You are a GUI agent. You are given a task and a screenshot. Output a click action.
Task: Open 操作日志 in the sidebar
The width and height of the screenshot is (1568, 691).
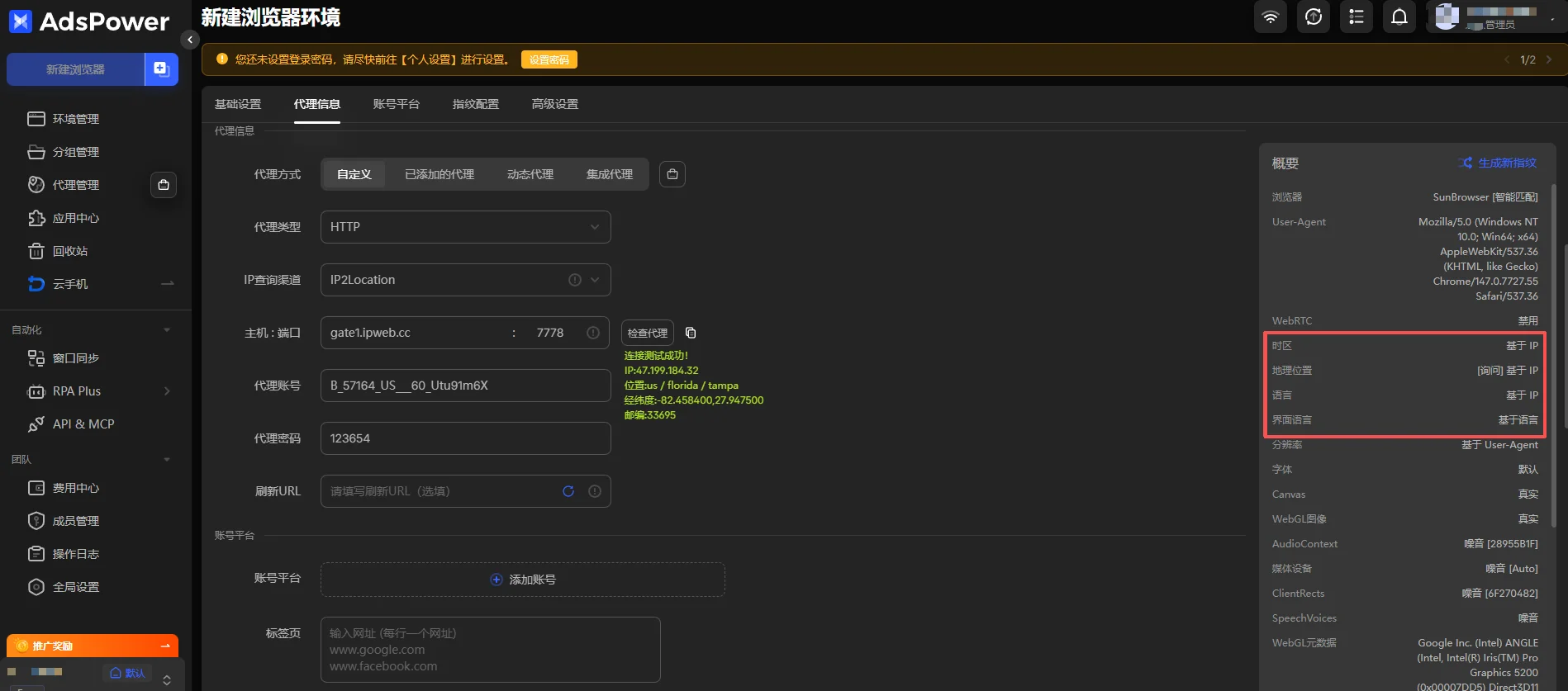[76, 554]
